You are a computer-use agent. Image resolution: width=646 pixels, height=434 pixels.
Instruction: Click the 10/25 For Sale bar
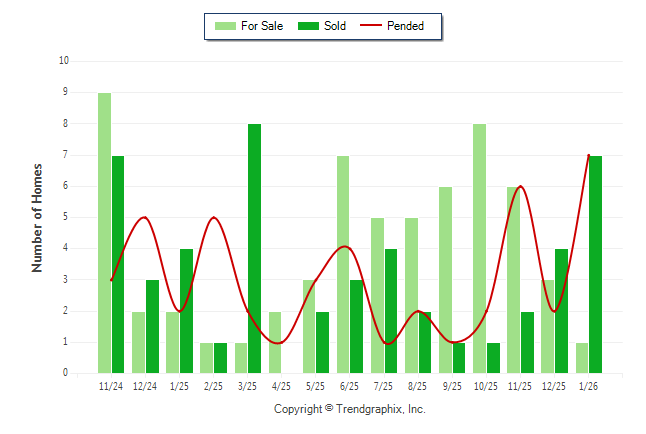coord(479,248)
